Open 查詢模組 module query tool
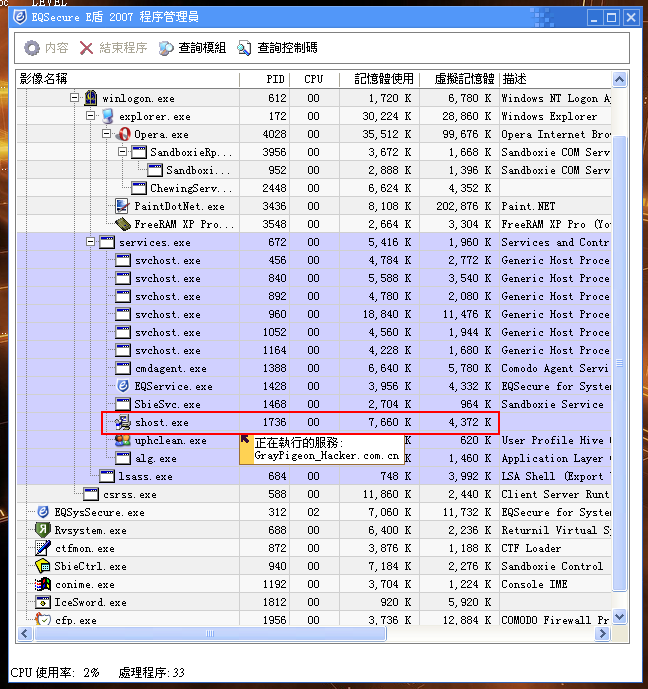648x689 pixels. (192, 48)
